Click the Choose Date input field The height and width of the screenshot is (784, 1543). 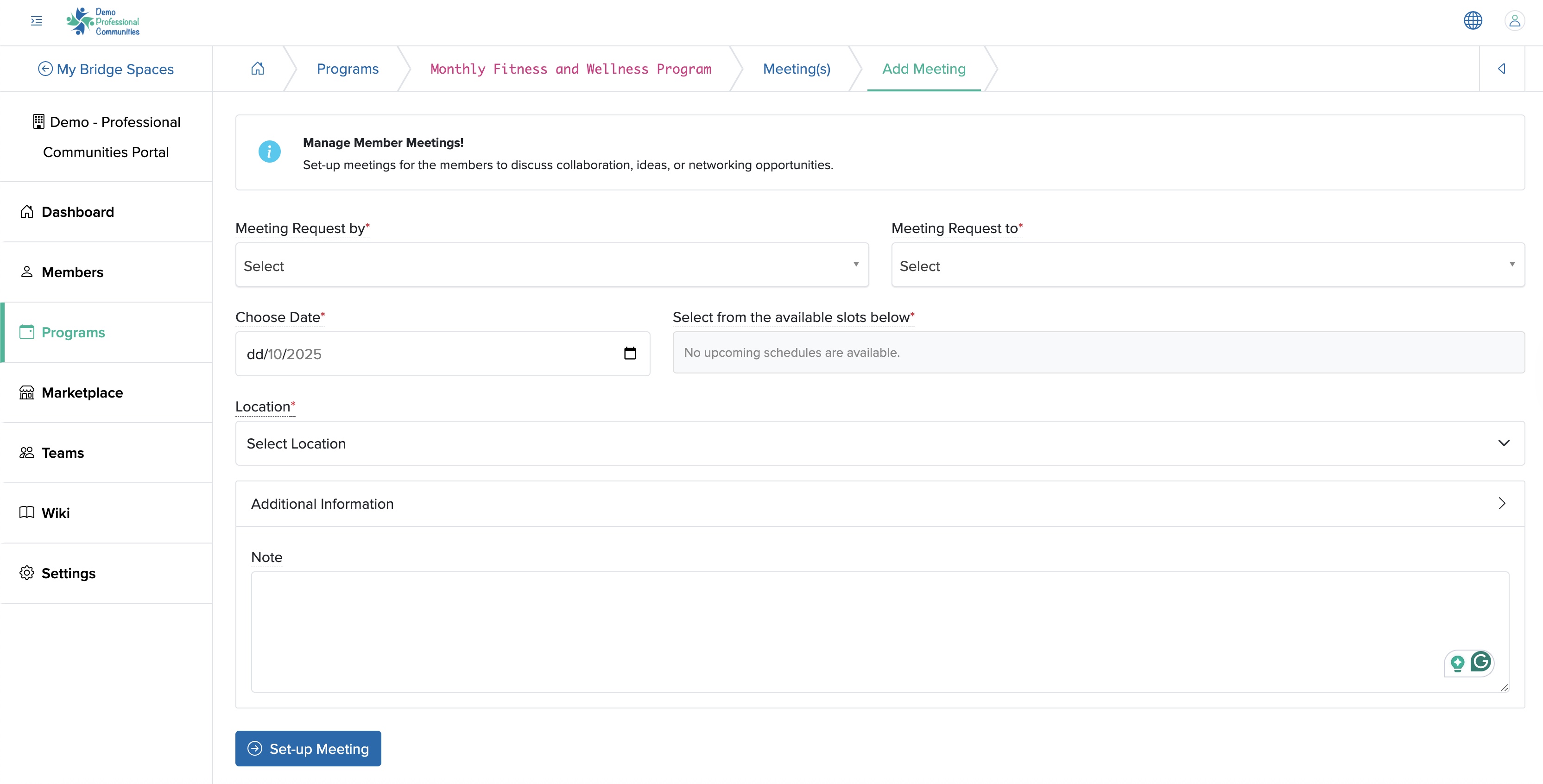(443, 354)
